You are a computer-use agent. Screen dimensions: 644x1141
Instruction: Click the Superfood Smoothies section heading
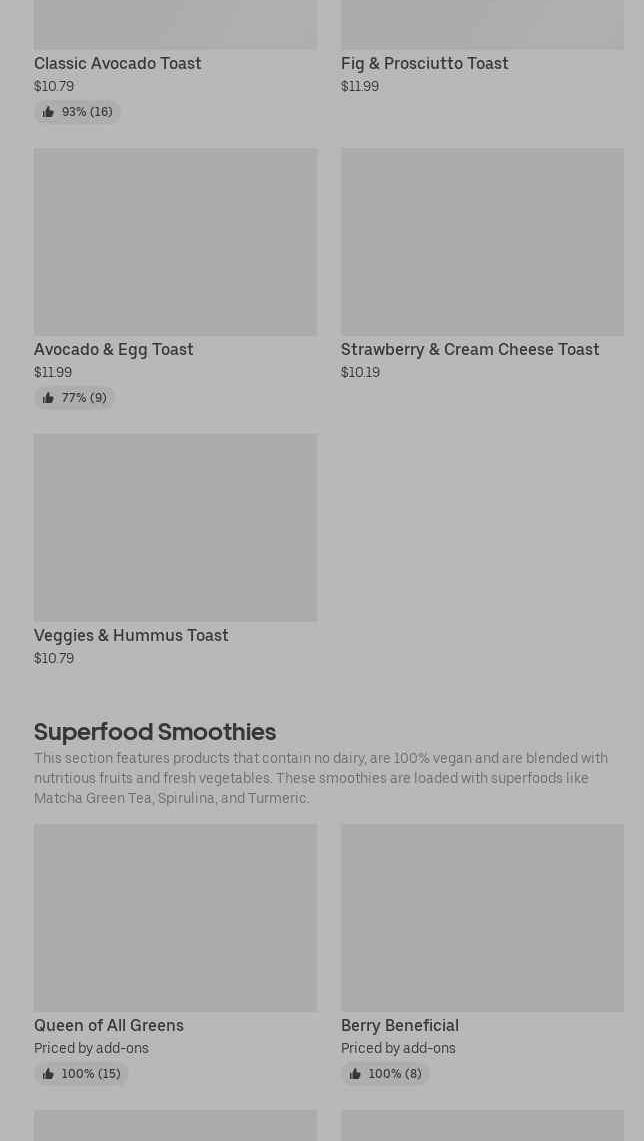pos(155,731)
